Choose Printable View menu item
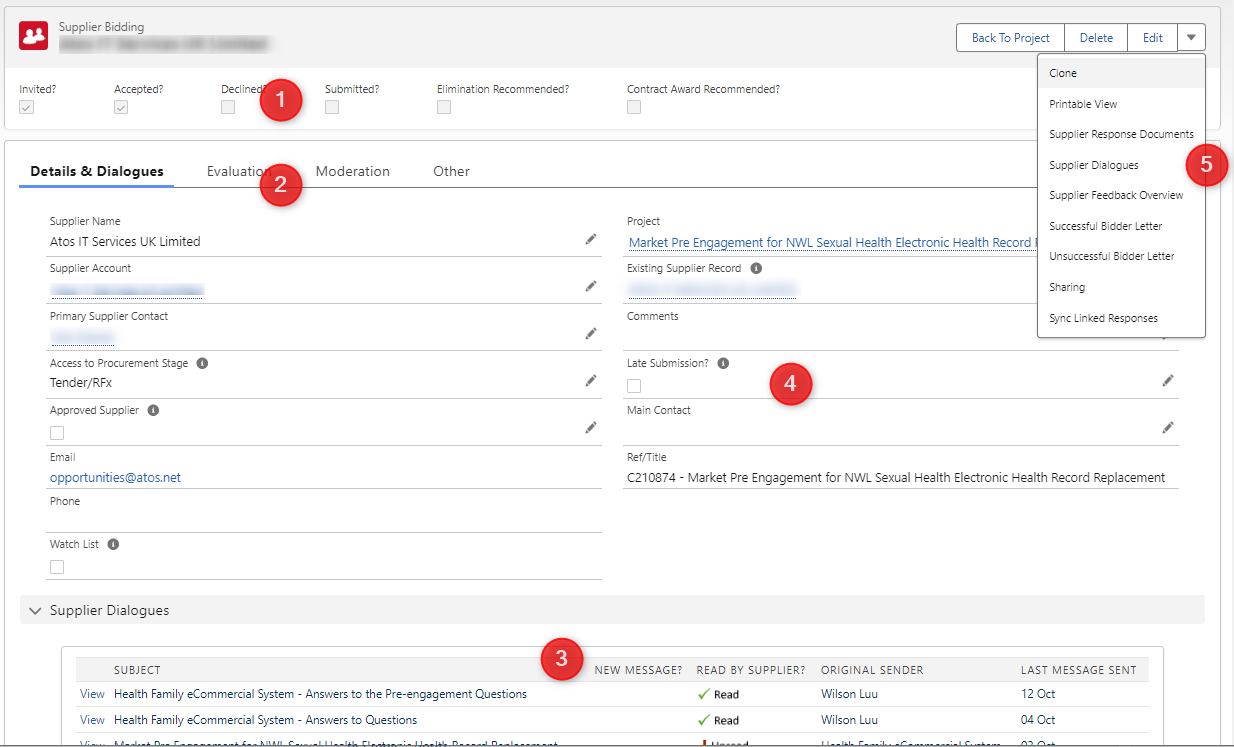 [1121, 104]
